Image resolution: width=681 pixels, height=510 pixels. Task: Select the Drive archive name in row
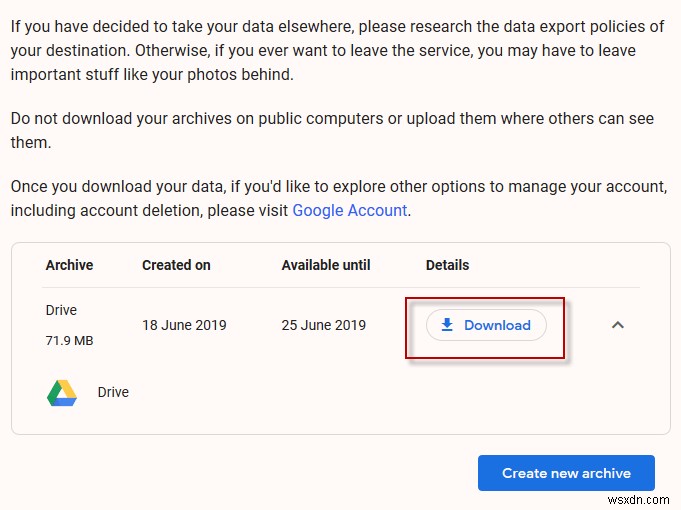(61, 310)
